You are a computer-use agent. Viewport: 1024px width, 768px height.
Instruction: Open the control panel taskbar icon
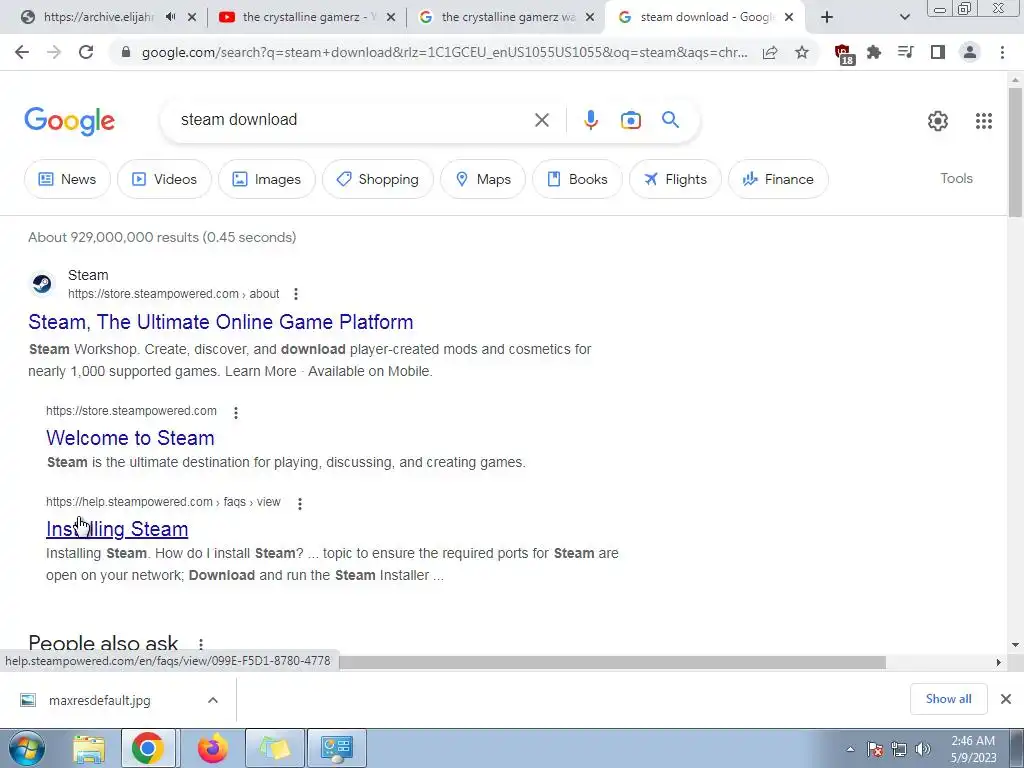[337, 748]
